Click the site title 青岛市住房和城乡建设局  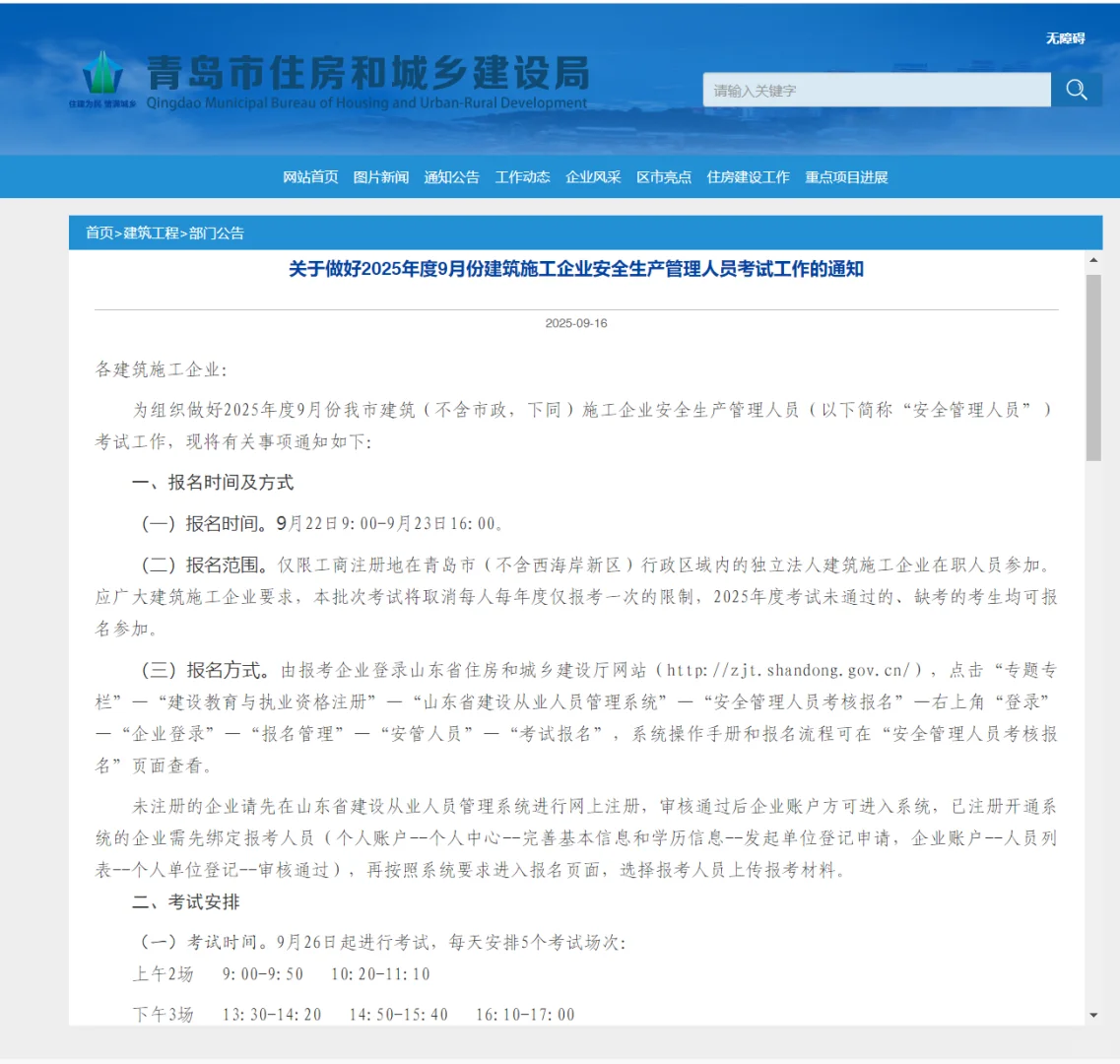368,73
